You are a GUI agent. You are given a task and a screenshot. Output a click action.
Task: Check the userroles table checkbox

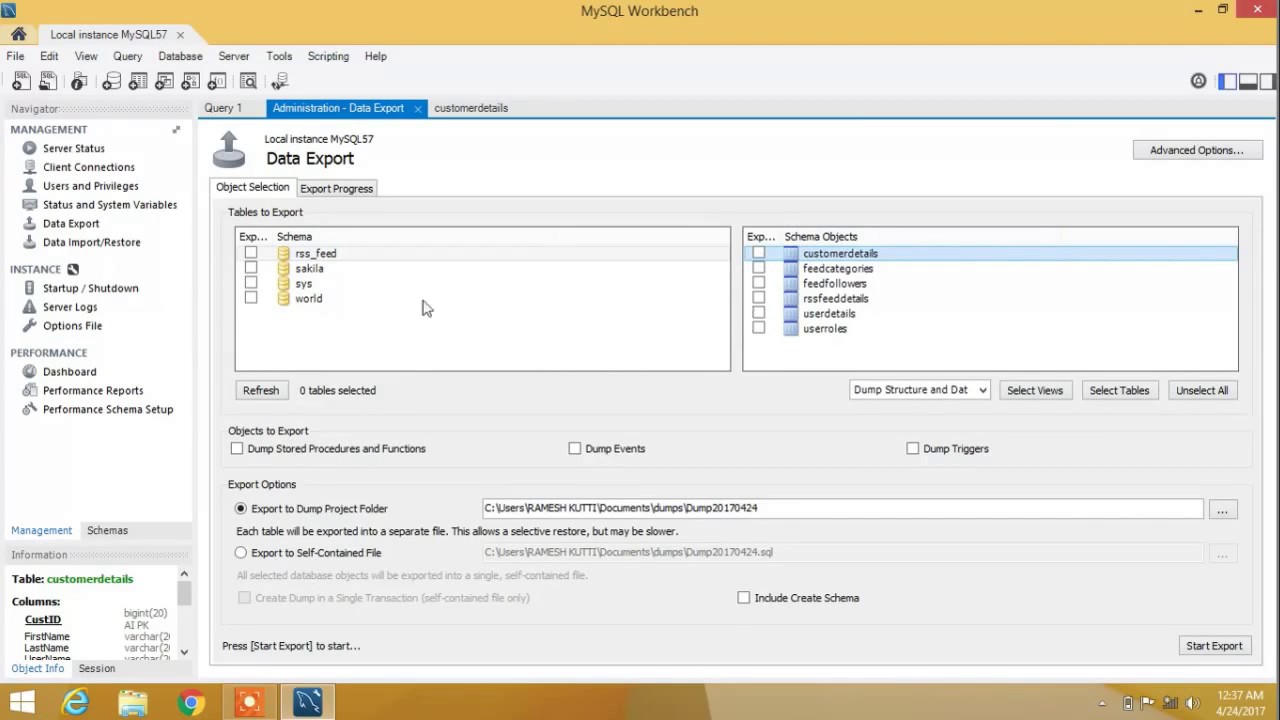[x=759, y=329]
